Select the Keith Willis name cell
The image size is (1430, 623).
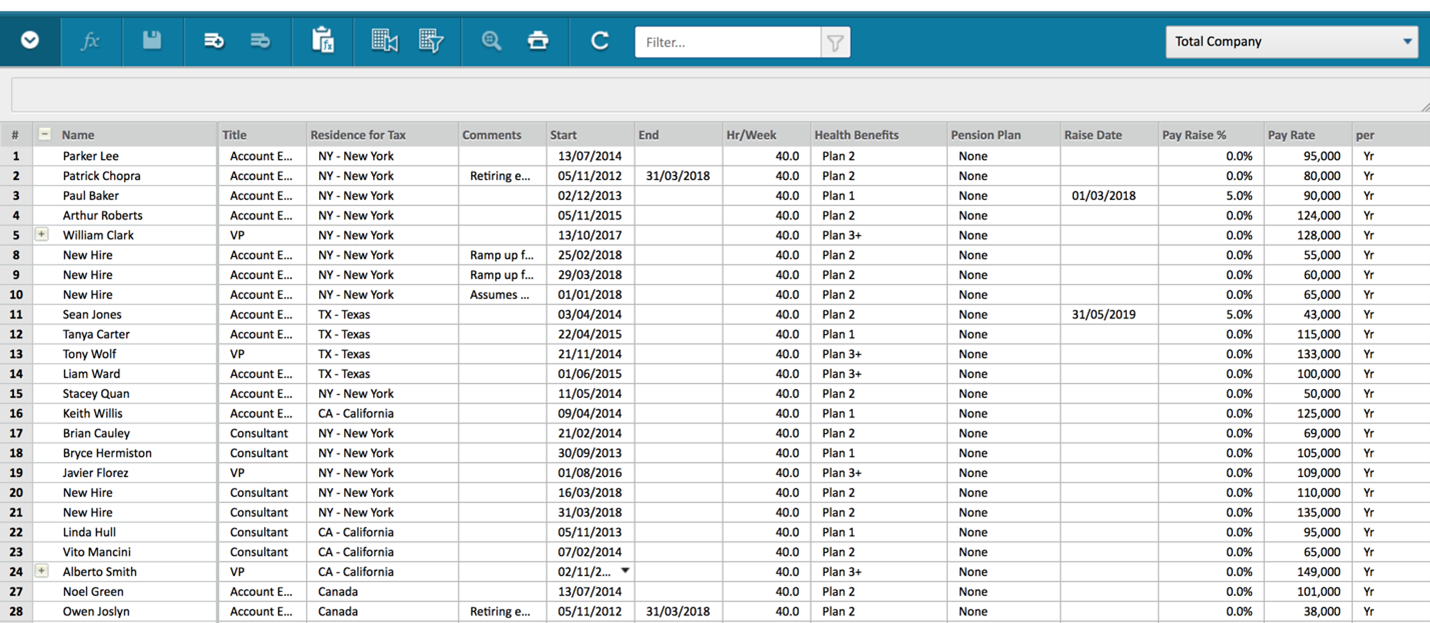pos(126,413)
